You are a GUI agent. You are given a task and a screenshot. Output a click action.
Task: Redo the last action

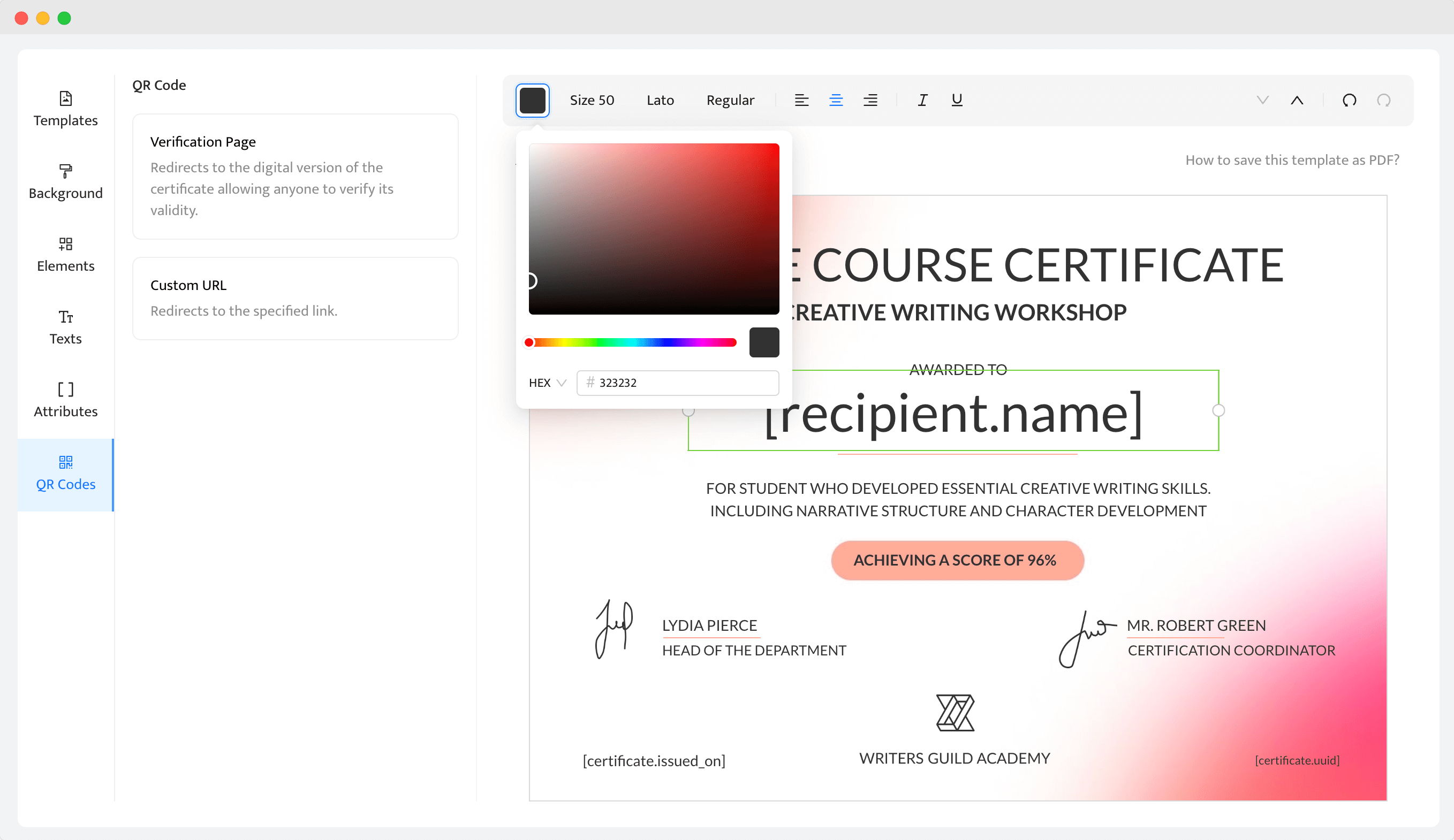pyautogui.click(x=1383, y=100)
